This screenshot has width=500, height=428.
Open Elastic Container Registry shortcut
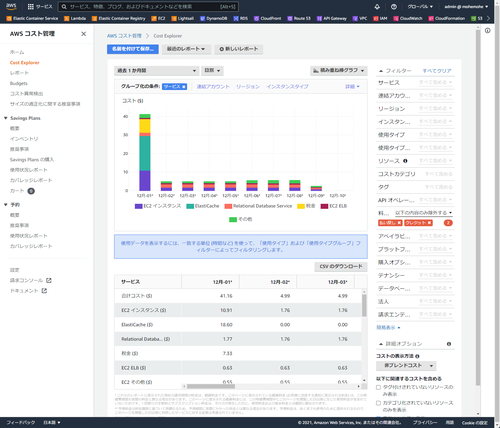tap(119, 18)
